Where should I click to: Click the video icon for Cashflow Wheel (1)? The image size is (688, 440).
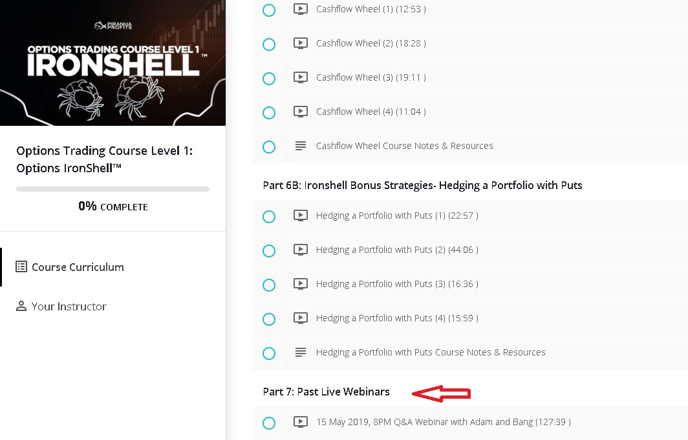(x=301, y=9)
